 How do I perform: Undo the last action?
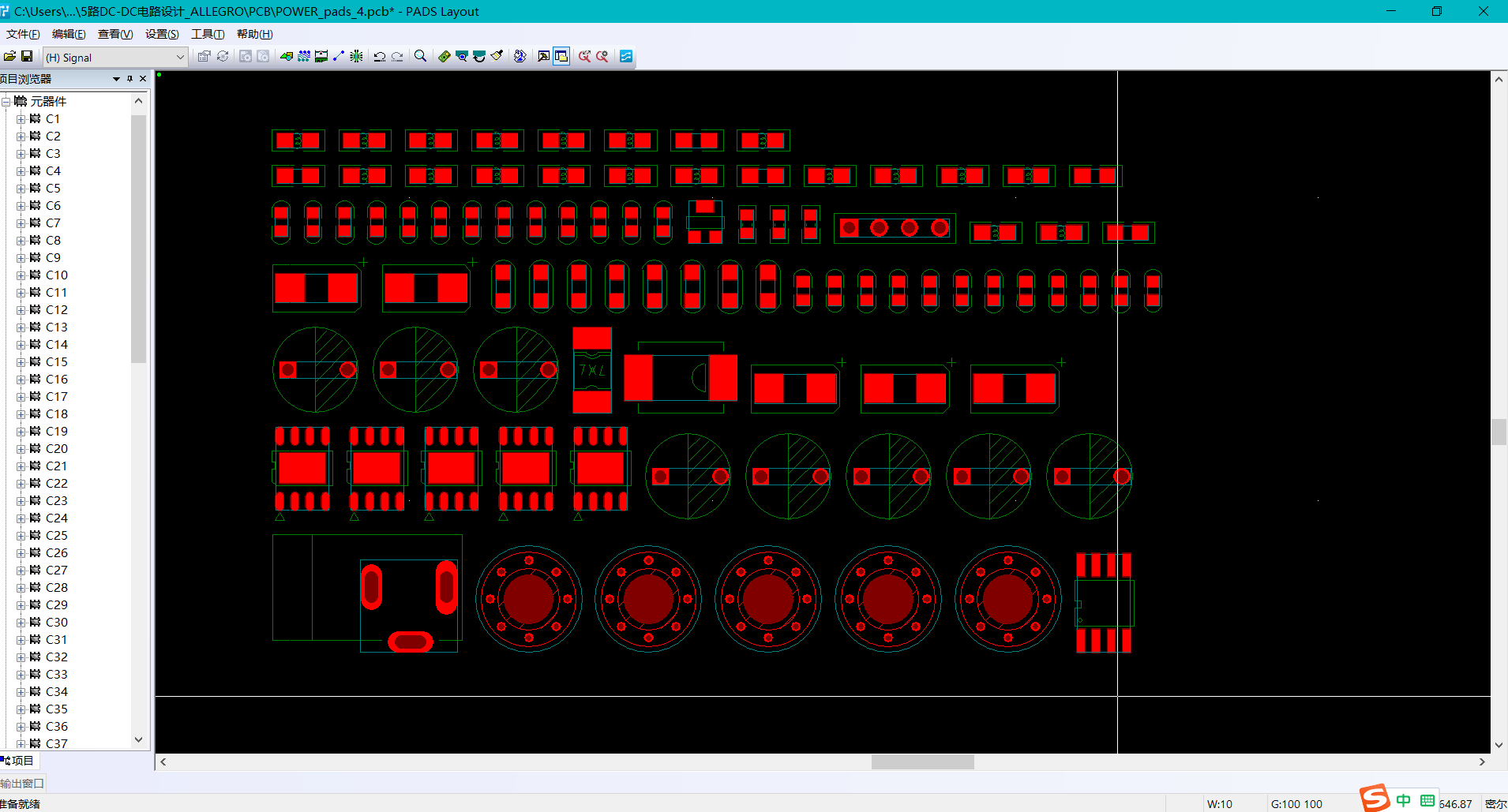(379, 56)
